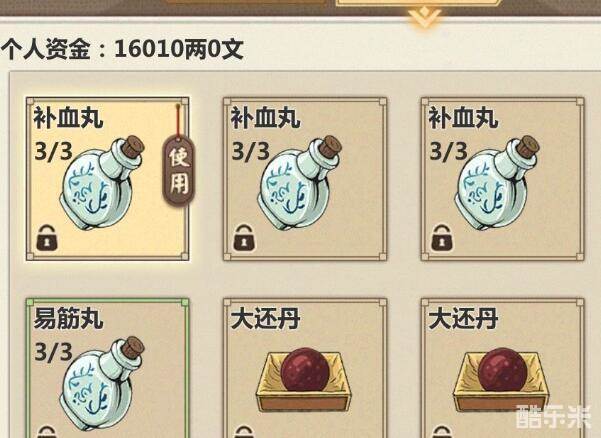The height and width of the screenshot is (438, 601).
Task: Expand the golden chevron arrow at top
Action: (424, 18)
